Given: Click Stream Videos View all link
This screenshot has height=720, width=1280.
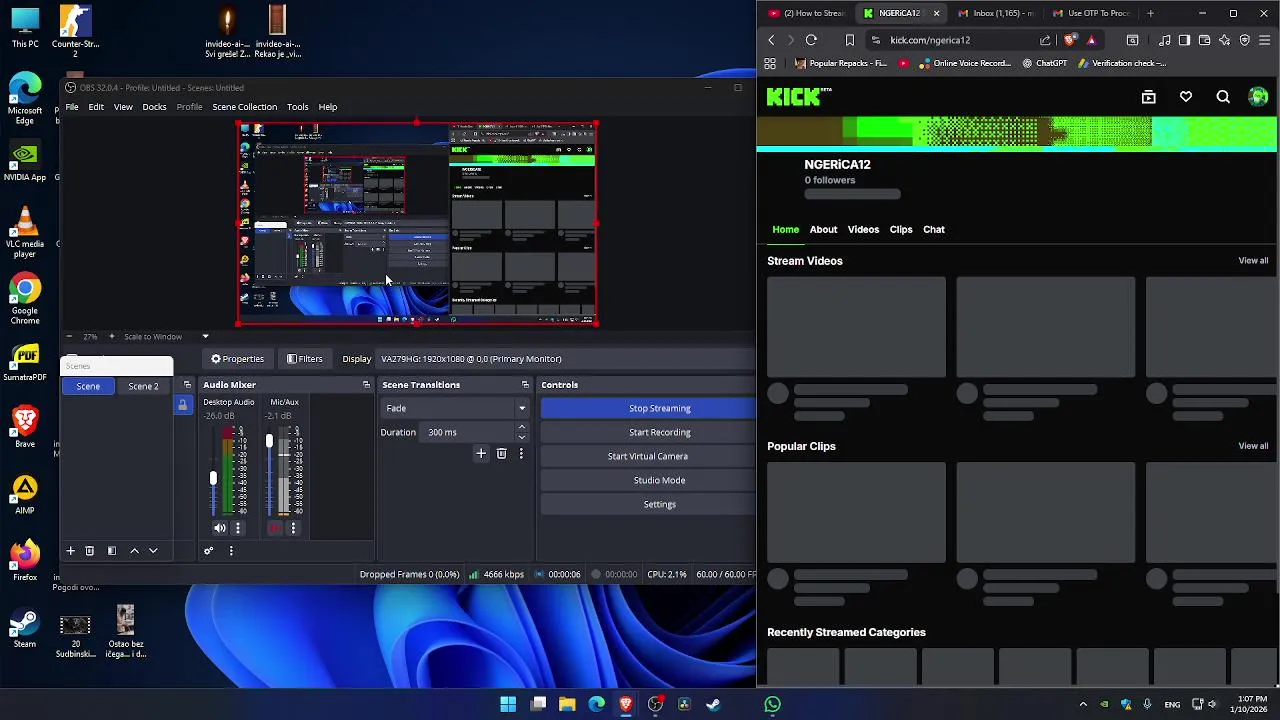Looking at the screenshot, I should click(x=1253, y=261).
